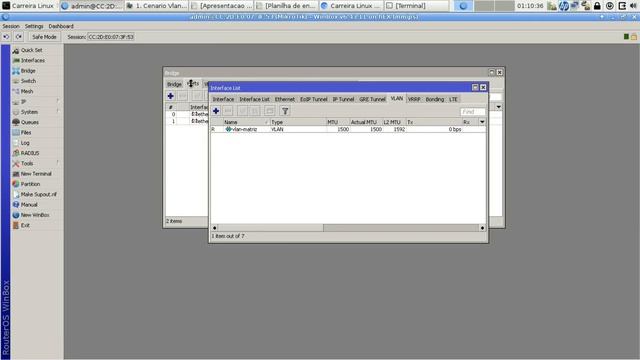
Task: Open the Session menu
Action: (11, 26)
